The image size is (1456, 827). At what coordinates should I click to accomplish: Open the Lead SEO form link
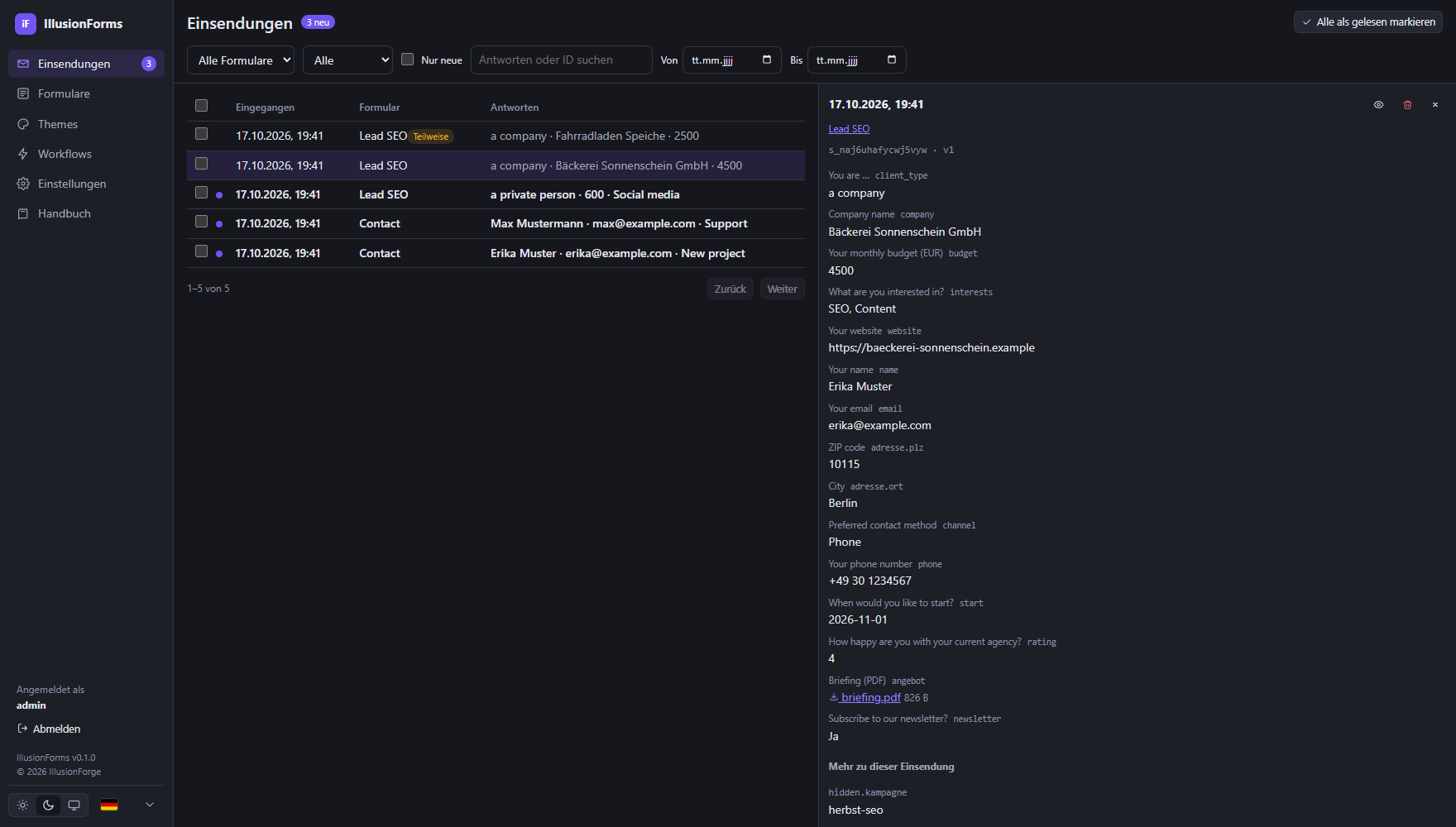click(x=849, y=129)
